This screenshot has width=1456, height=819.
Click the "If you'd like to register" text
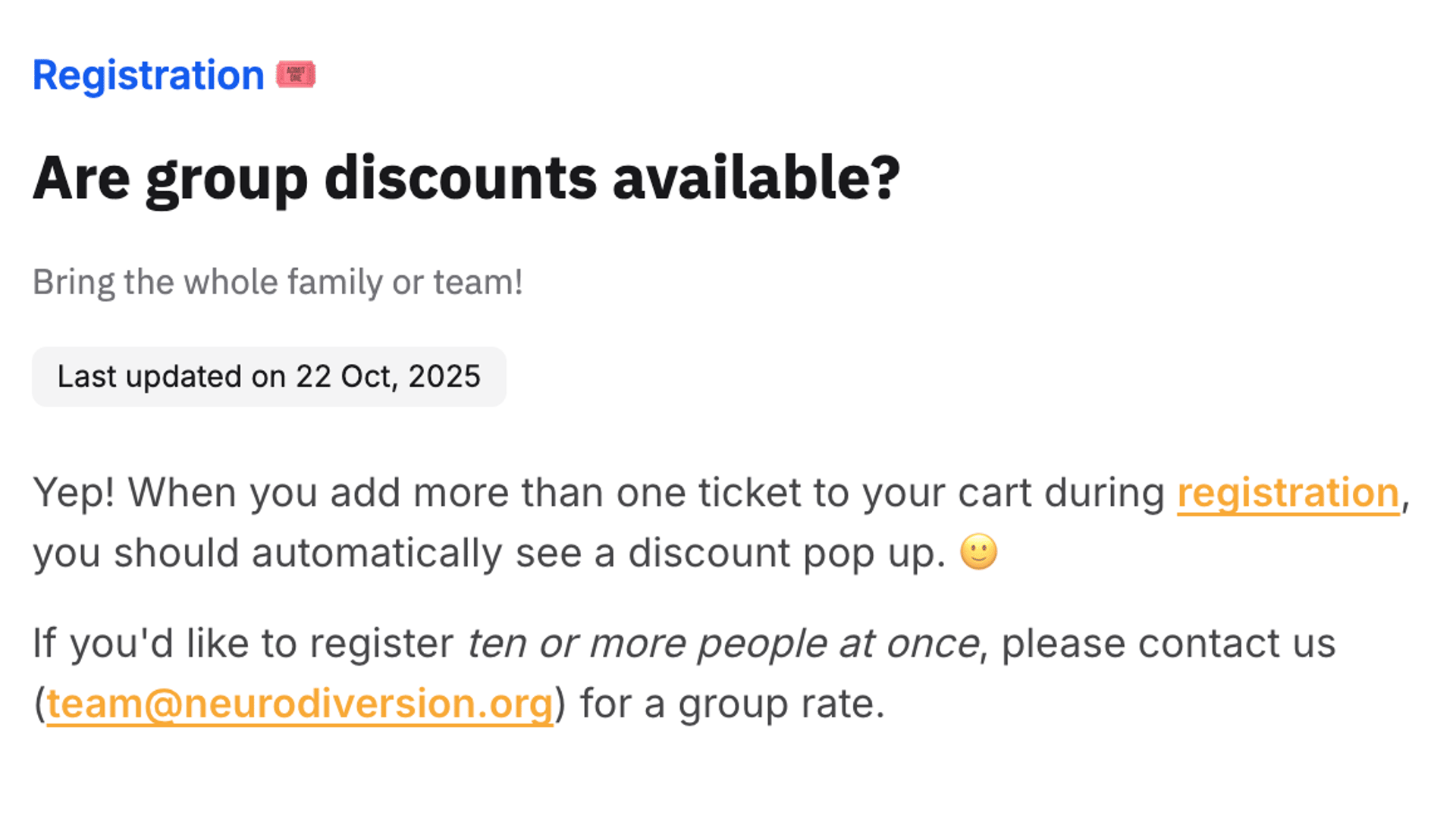tap(243, 644)
